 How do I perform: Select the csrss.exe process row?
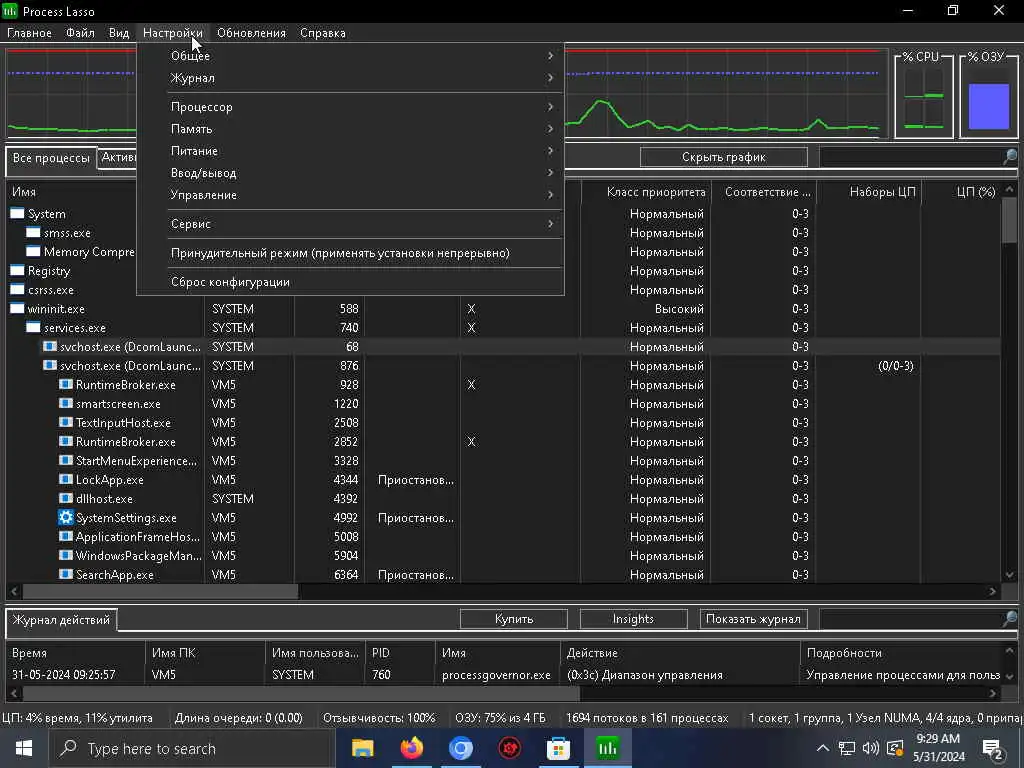coord(503,290)
